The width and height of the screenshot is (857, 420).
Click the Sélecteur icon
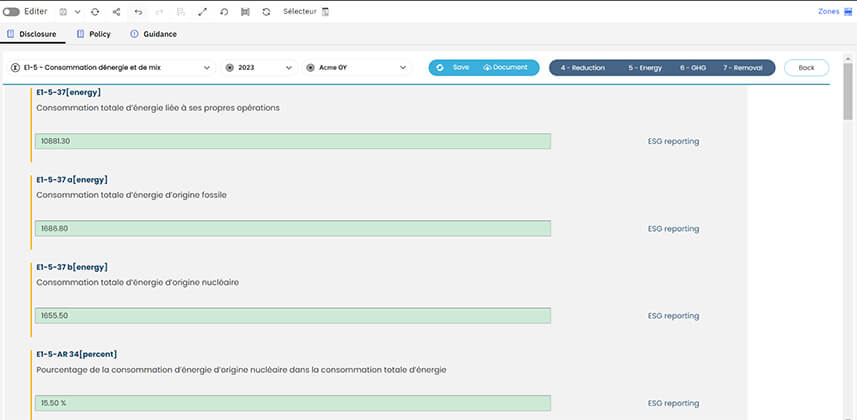(324, 11)
